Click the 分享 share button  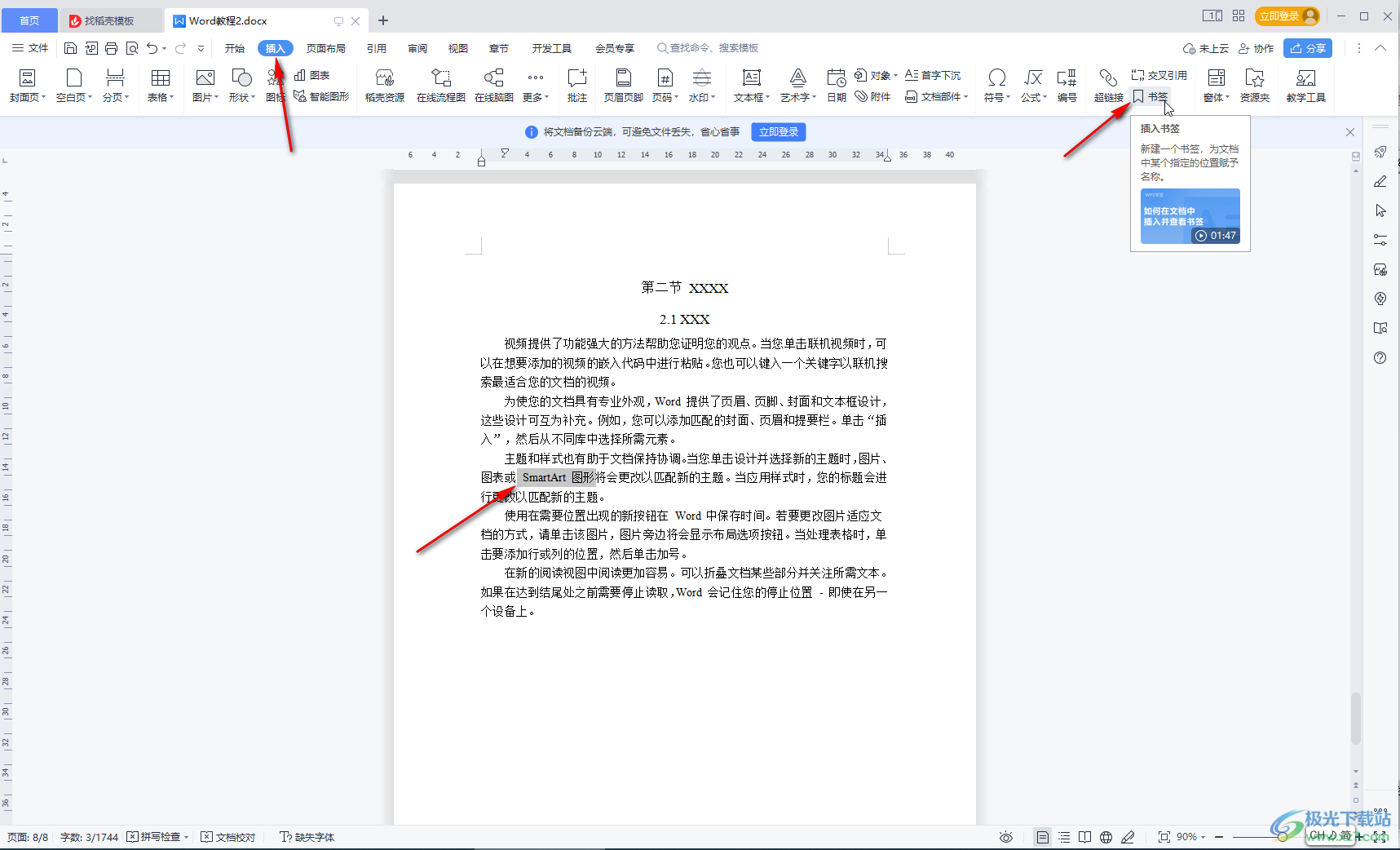[1308, 48]
